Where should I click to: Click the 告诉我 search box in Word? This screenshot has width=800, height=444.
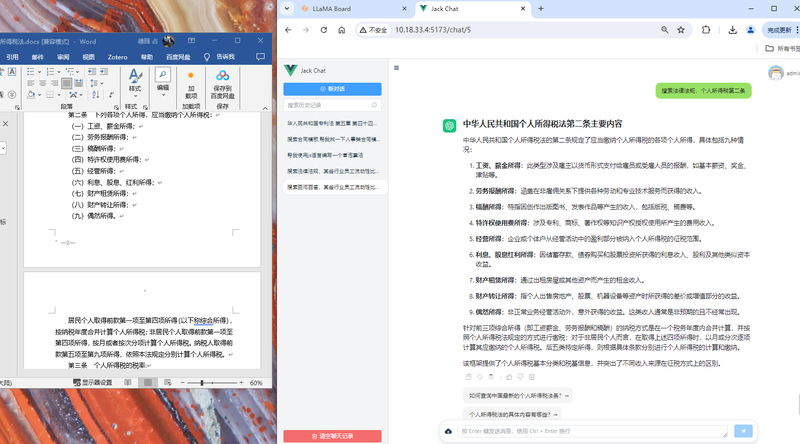(x=220, y=57)
